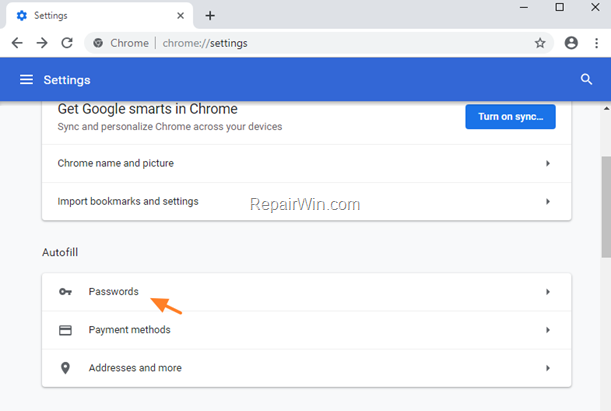Image resolution: width=611 pixels, height=411 pixels.
Task: Maximize the Chrome window
Action: [x=560, y=7]
